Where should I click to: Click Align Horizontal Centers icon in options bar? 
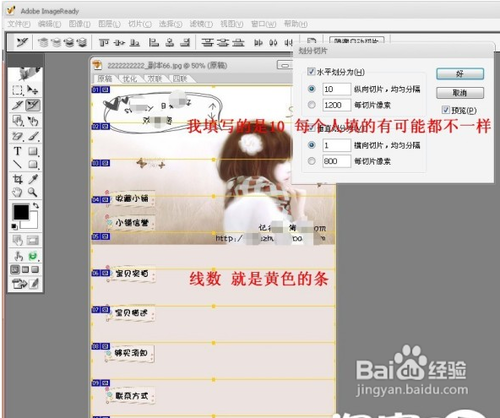tap(170, 43)
